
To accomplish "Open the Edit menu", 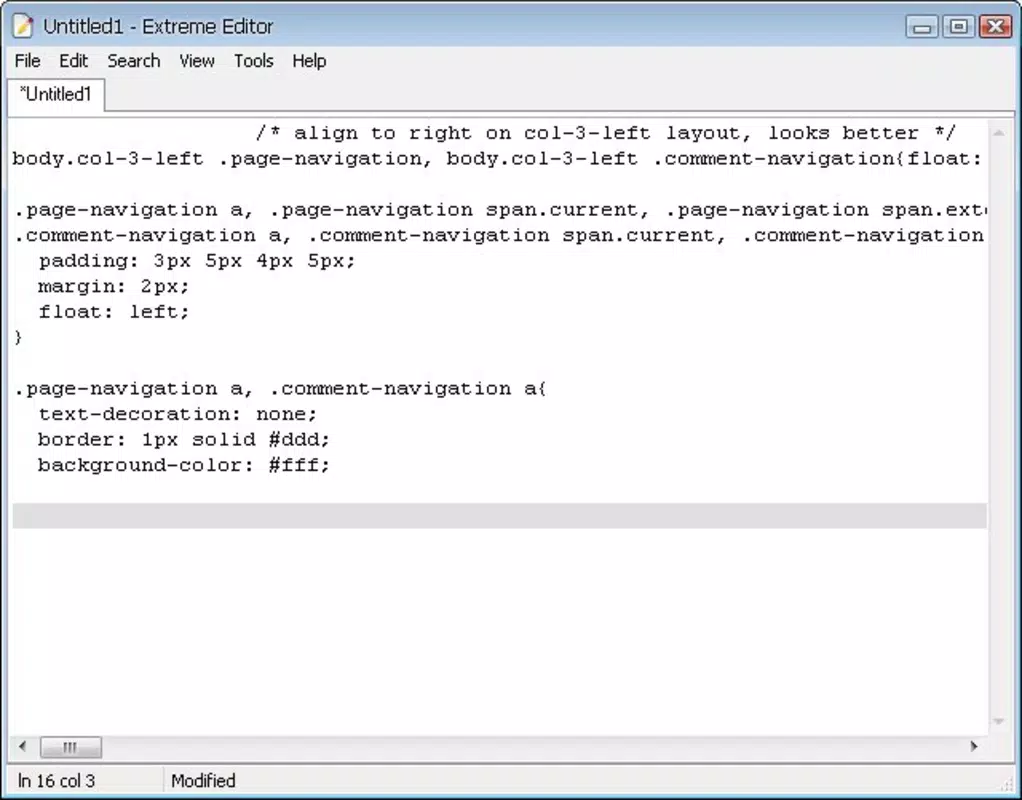I will tap(73, 61).
